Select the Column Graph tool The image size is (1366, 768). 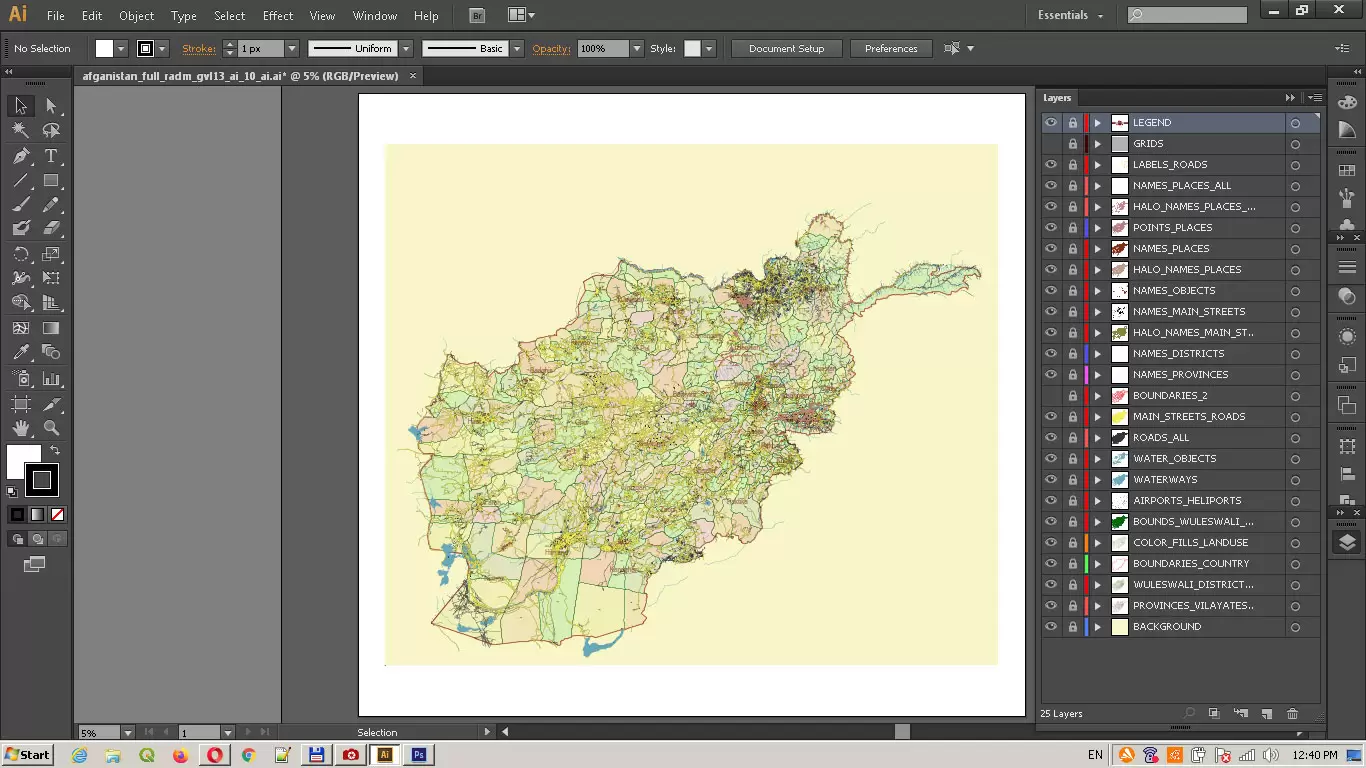51,379
